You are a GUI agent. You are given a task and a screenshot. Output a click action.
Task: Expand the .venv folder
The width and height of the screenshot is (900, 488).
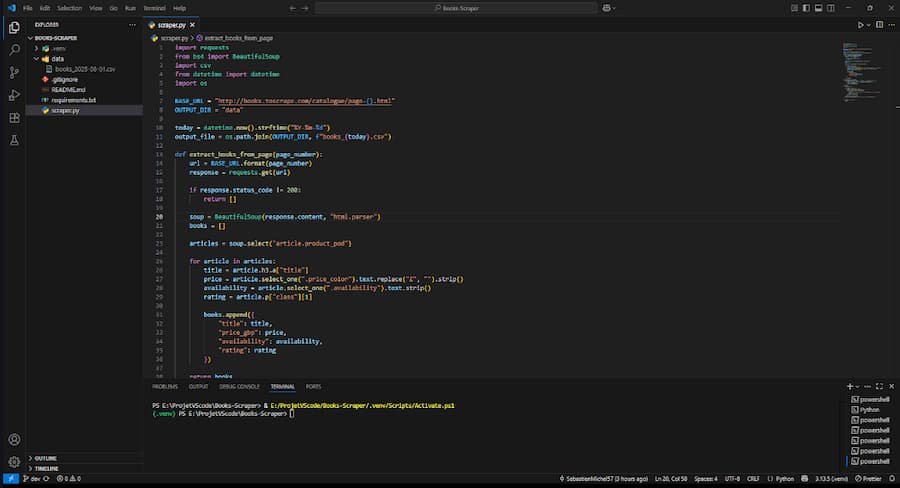58,48
